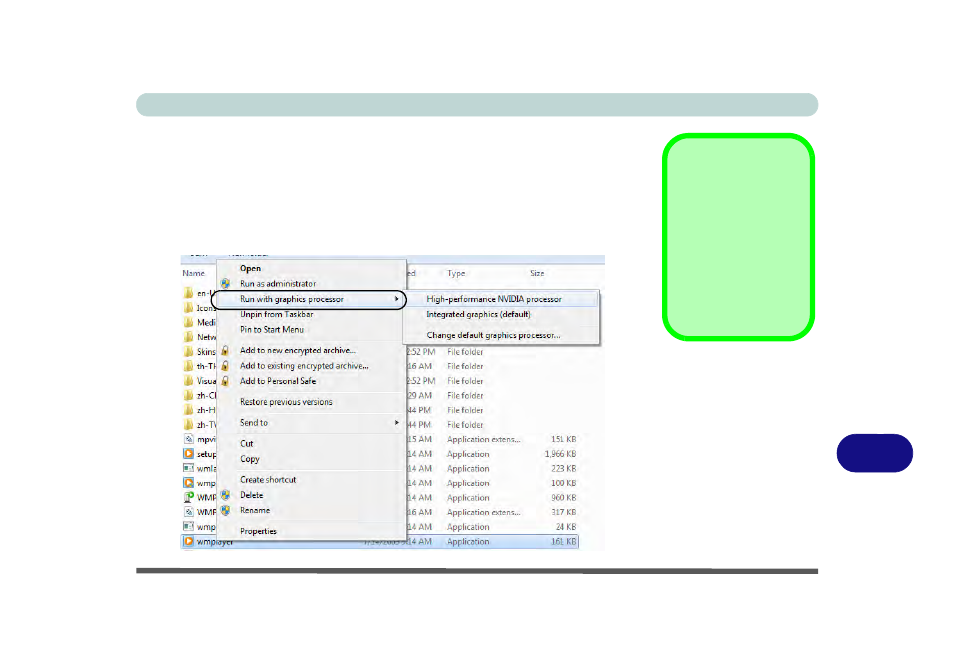Screen dimensions: 954x672
Task: Select High-performance NVIDIA processor
Action: [494, 299]
